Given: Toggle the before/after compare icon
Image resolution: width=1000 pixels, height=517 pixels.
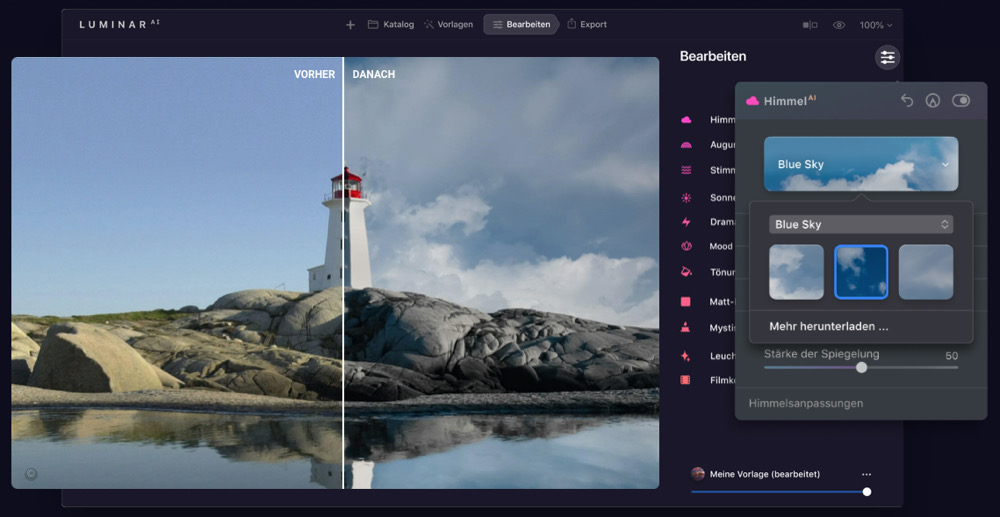Looking at the screenshot, I should pyautogui.click(x=810, y=25).
